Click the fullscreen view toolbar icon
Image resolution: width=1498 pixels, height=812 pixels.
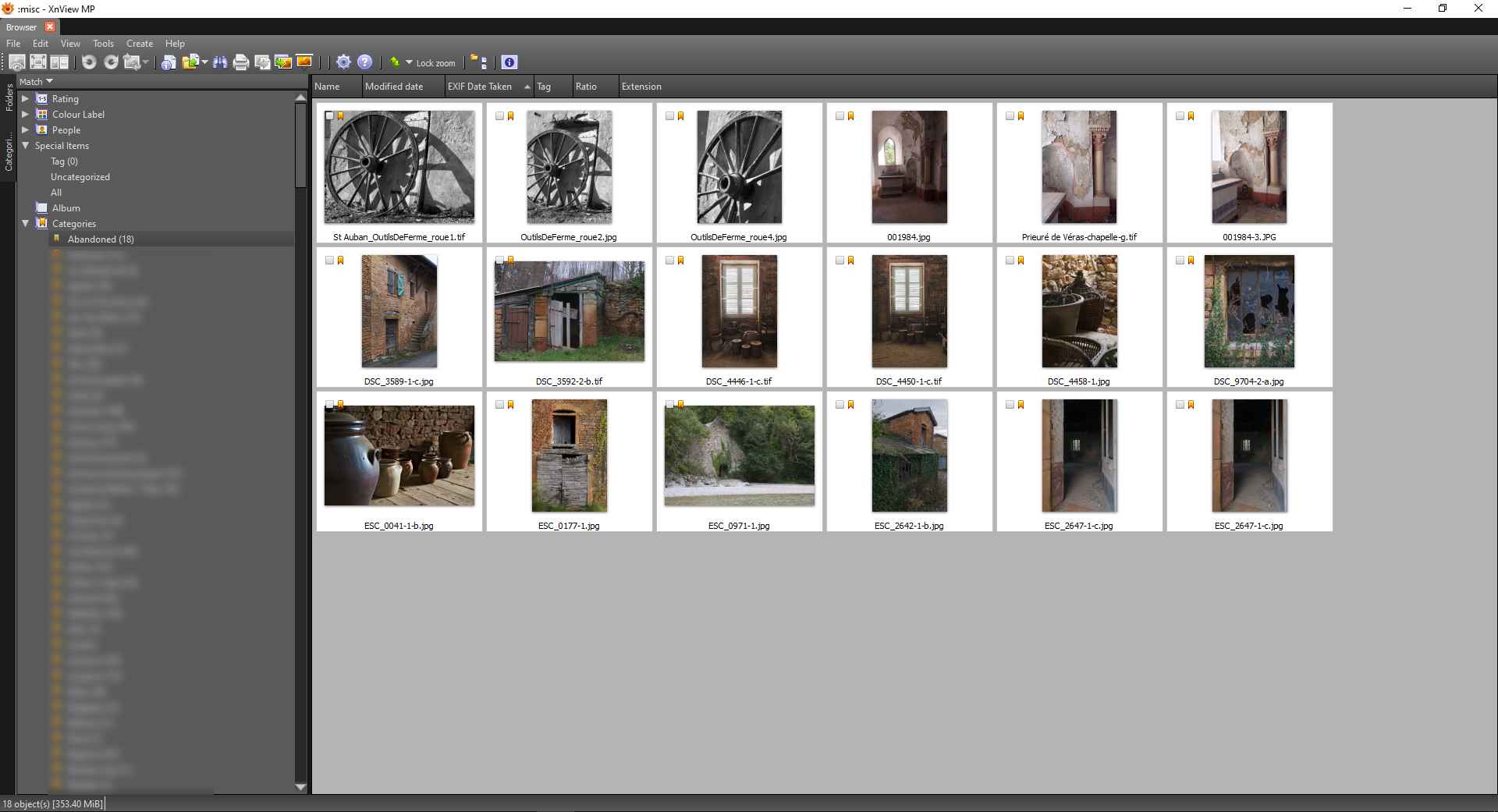(x=37, y=62)
